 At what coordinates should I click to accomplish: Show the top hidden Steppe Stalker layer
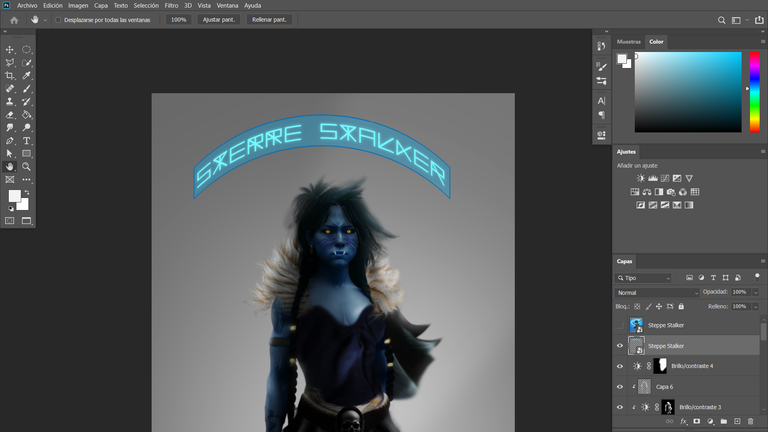coord(620,325)
